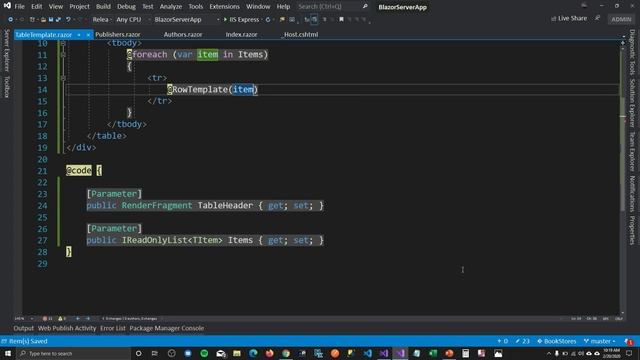The height and width of the screenshot is (360, 640).
Task: Open the Output panel tab
Action: [24, 328]
